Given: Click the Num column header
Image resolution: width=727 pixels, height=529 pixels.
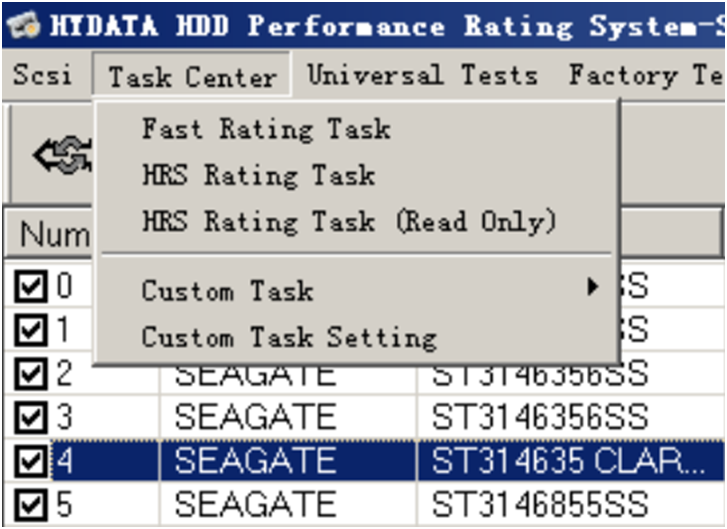Looking at the screenshot, I should 49,233.
